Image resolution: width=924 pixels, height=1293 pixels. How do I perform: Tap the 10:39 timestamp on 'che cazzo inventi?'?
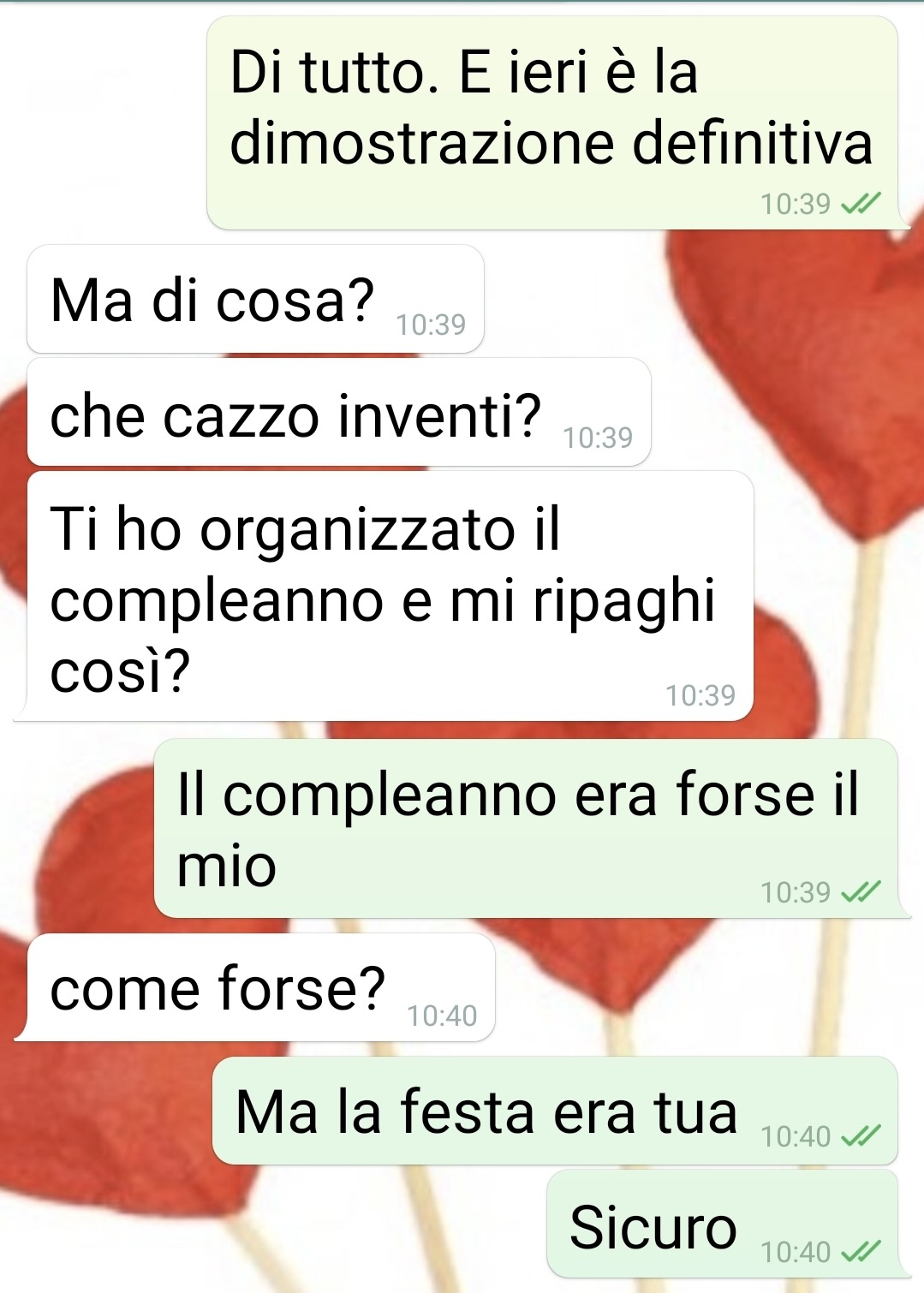[598, 438]
